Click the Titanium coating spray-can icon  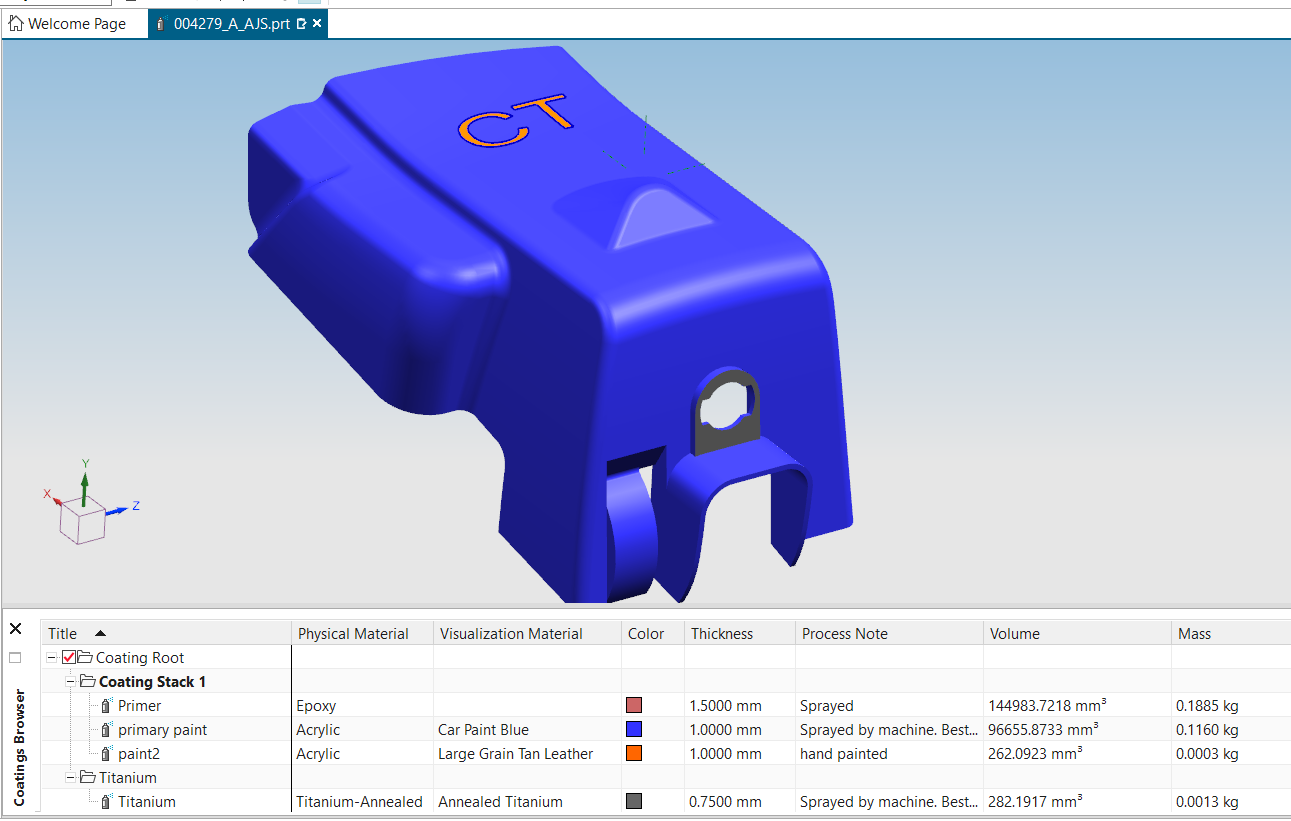(106, 802)
